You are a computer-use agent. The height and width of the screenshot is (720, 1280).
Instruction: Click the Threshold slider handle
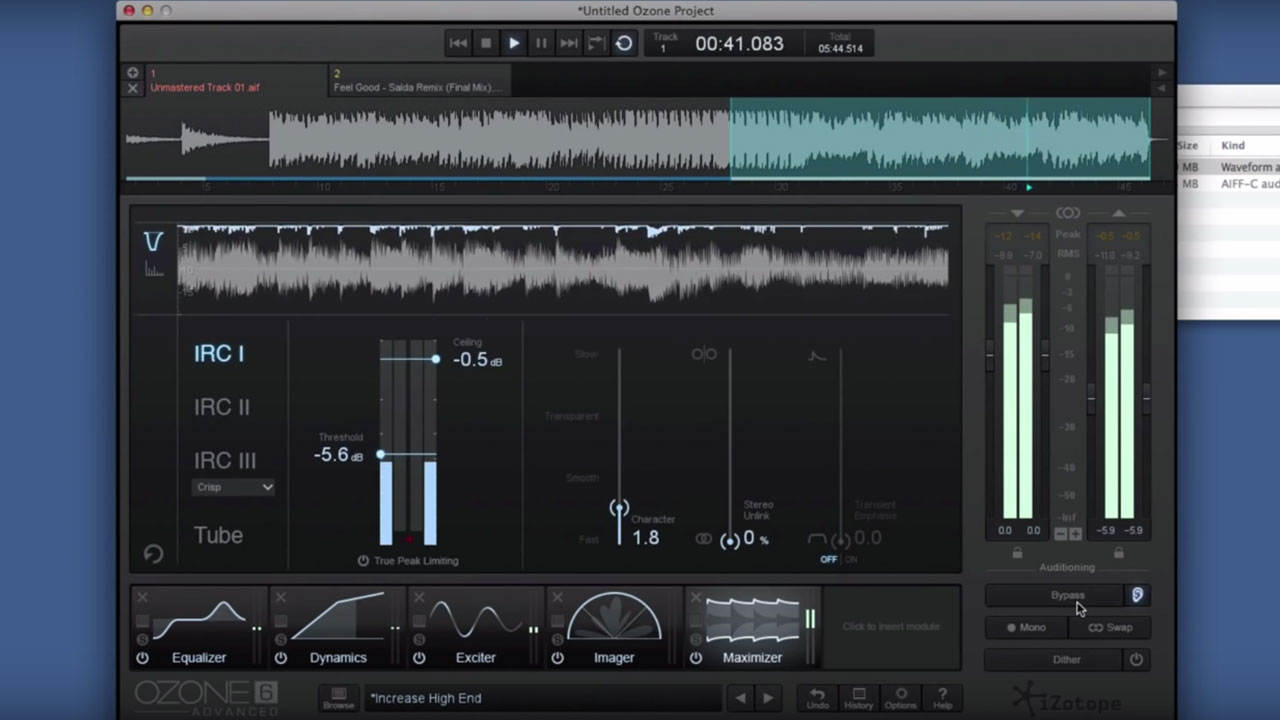(x=380, y=455)
